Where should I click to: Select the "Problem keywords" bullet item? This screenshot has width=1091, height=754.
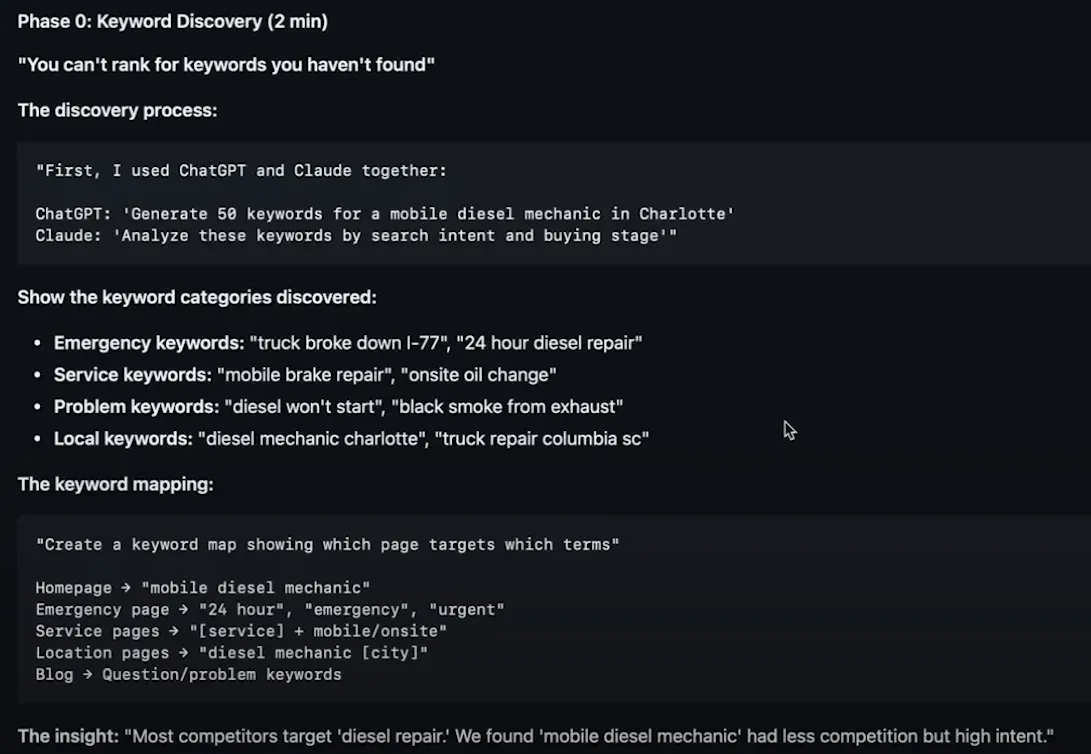pos(338,407)
